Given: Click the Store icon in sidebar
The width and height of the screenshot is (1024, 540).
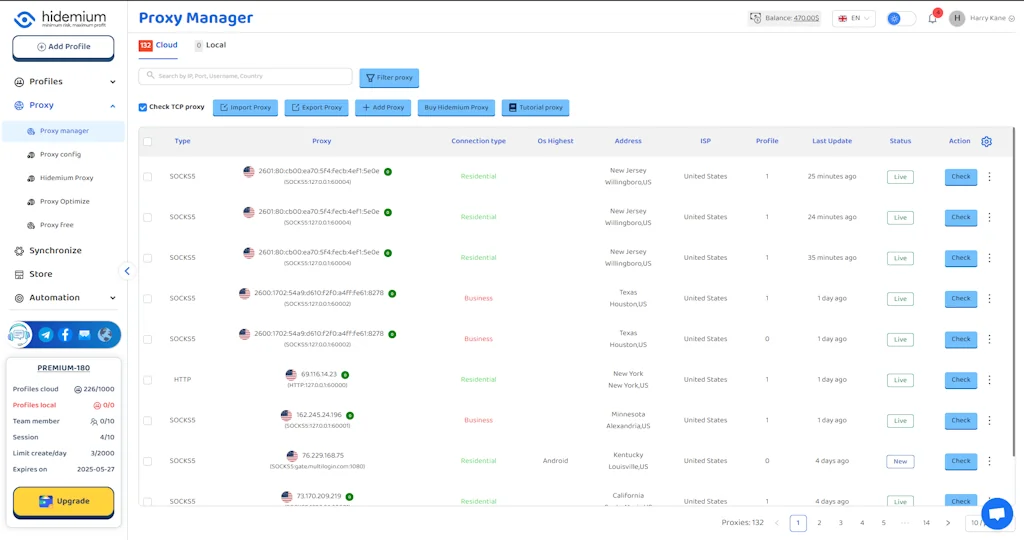Looking at the screenshot, I should (19, 274).
